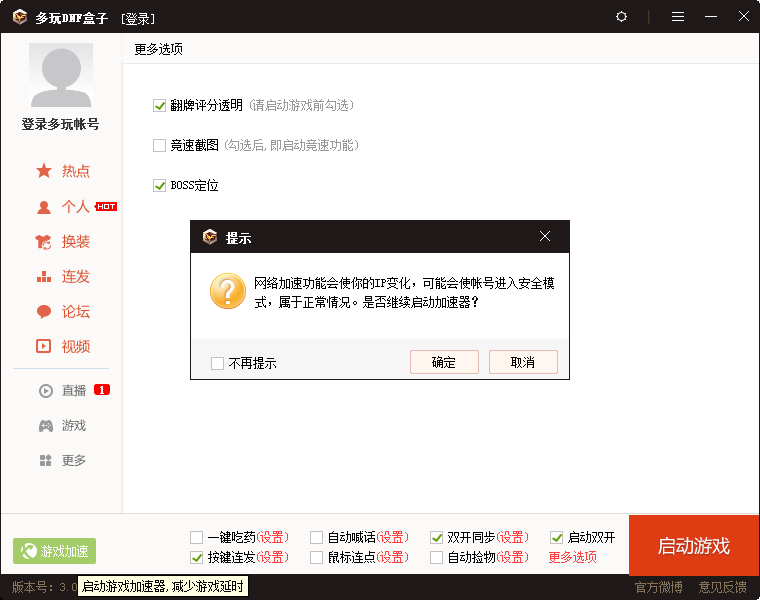This screenshot has width=760, height=600.
Task: Open 设置 link for 自动喊话
Action: [393, 537]
